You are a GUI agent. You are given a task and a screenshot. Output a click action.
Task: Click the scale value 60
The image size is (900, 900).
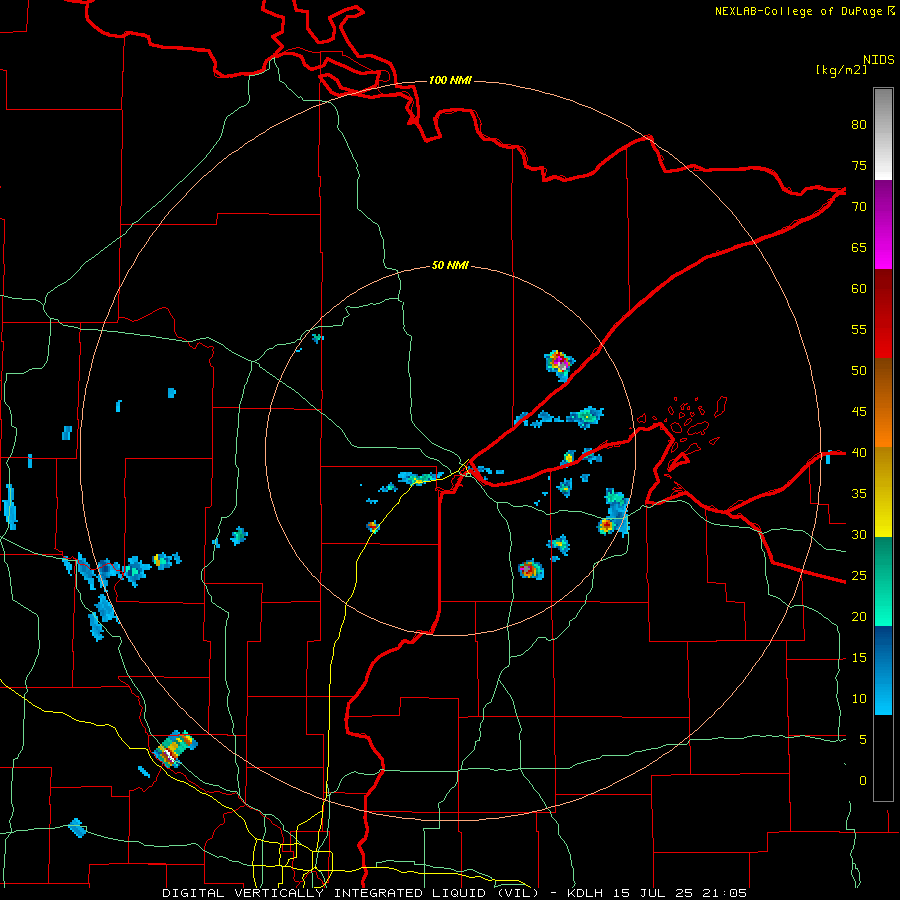pos(859,289)
